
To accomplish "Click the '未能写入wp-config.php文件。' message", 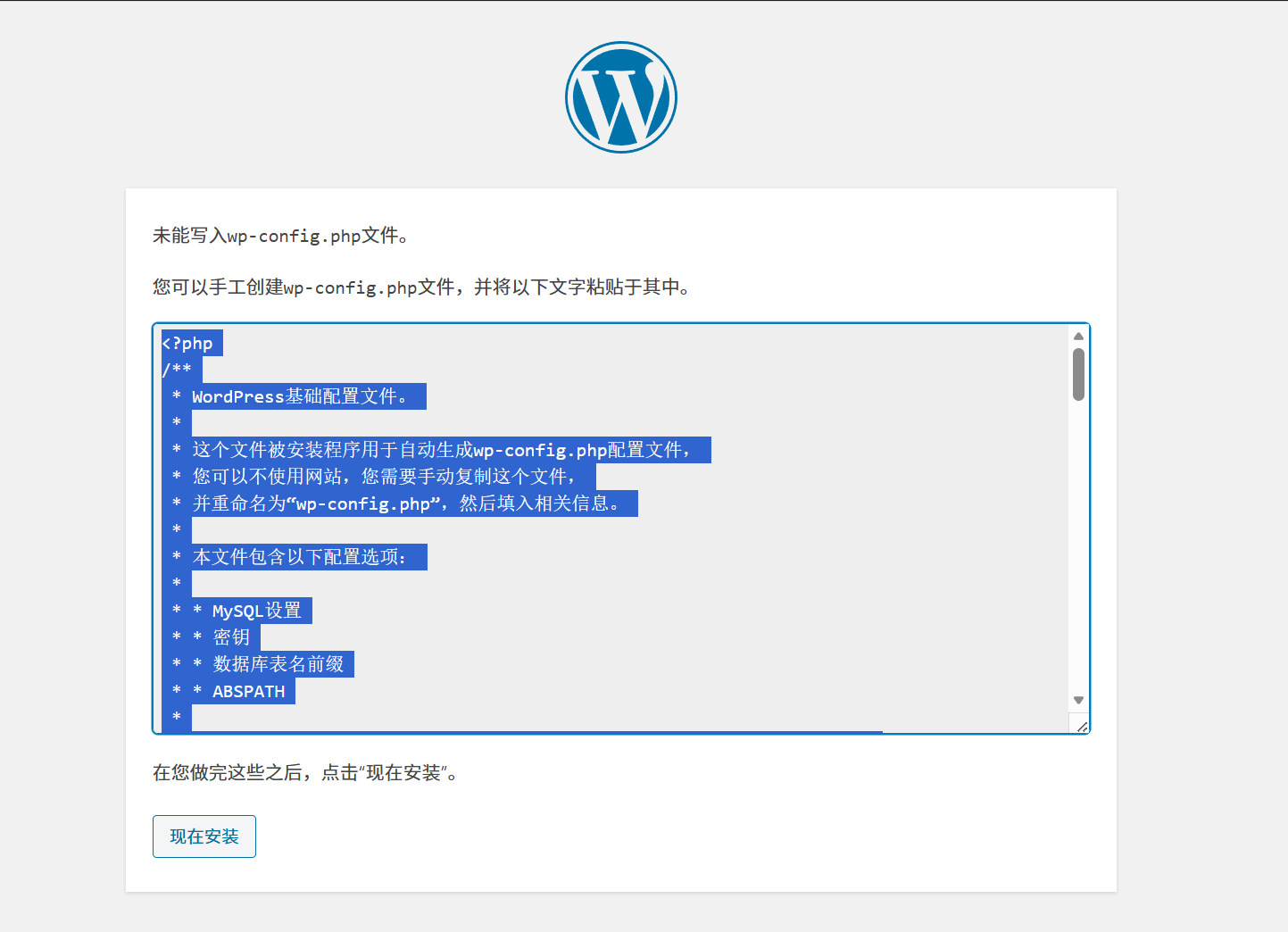I will click(x=281, y=236).
